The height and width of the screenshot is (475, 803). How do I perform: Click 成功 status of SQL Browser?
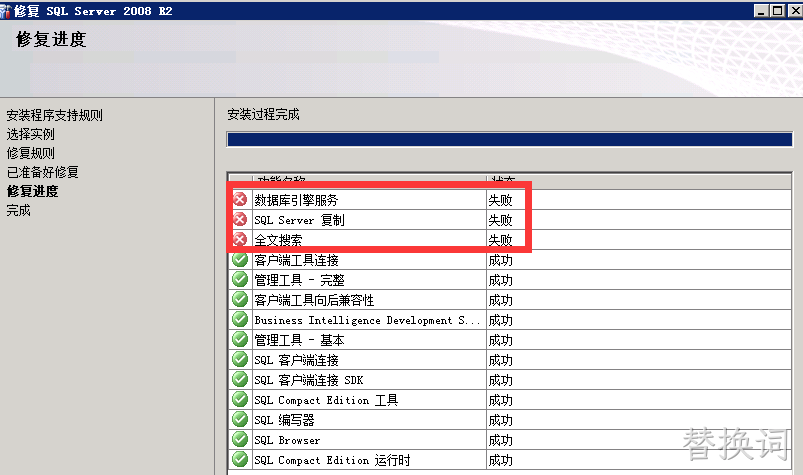[500, 440]
